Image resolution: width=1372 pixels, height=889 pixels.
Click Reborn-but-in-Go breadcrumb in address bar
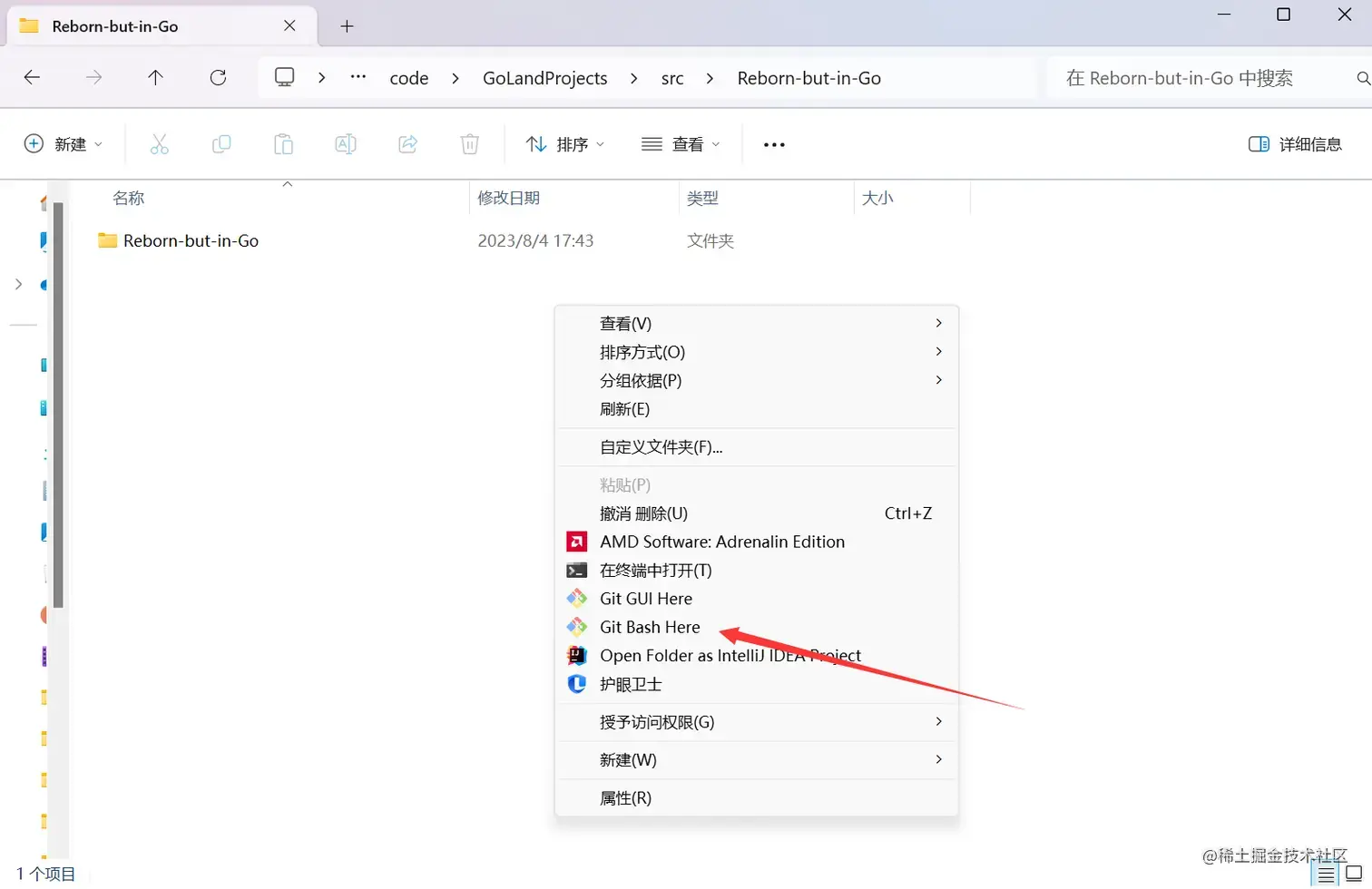click(809, 78)
